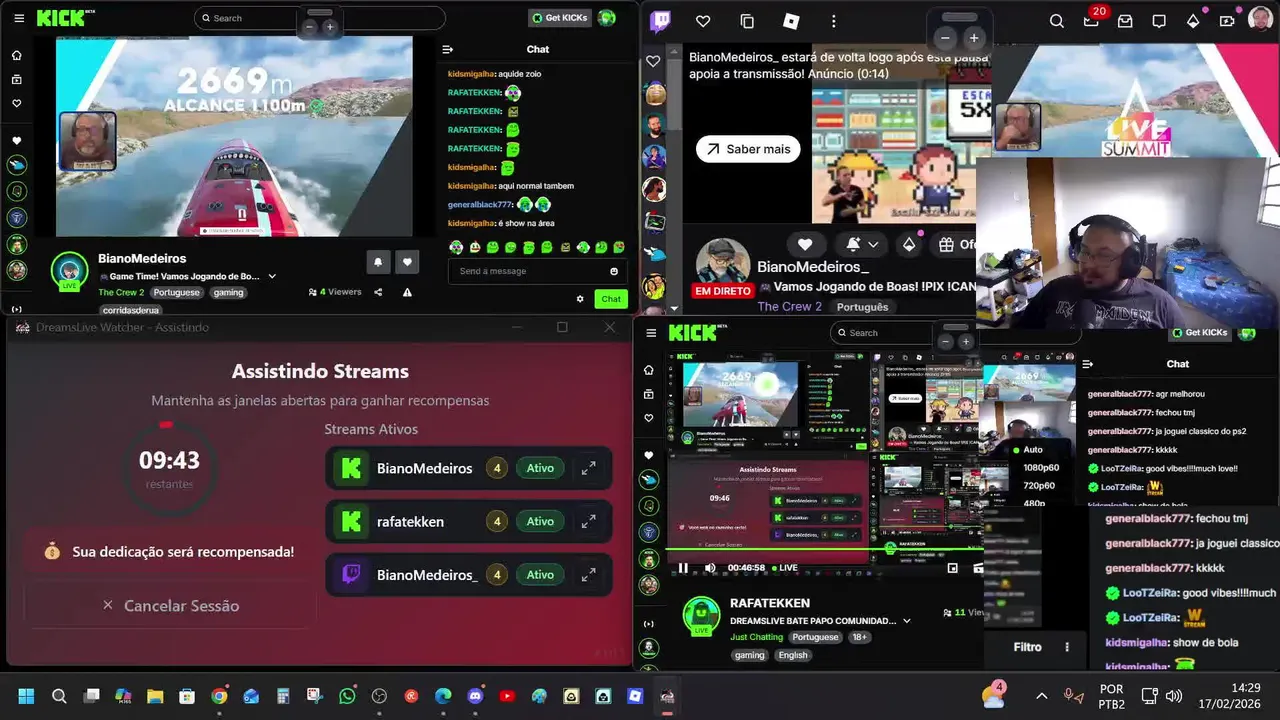Screen dimensions: 1280x720
Task: Open Twitch notifications inbox with badge 20
Action: click(x=1091, y=21)
